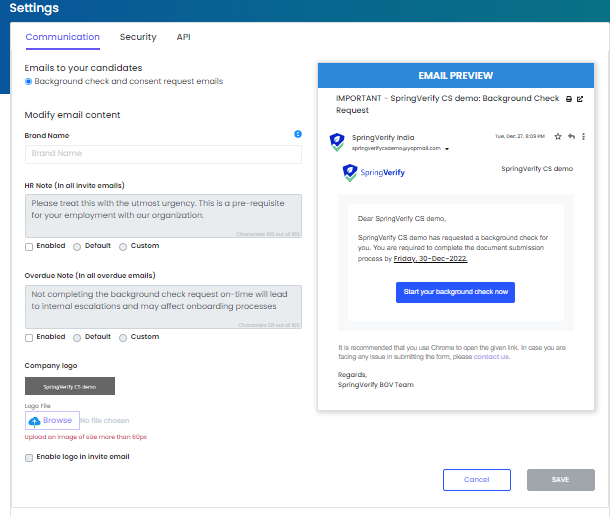Click Browse to choose a logo file
The width and height of the screenshot is (610, 517).
pyautogui.click(x=53, y=421)
